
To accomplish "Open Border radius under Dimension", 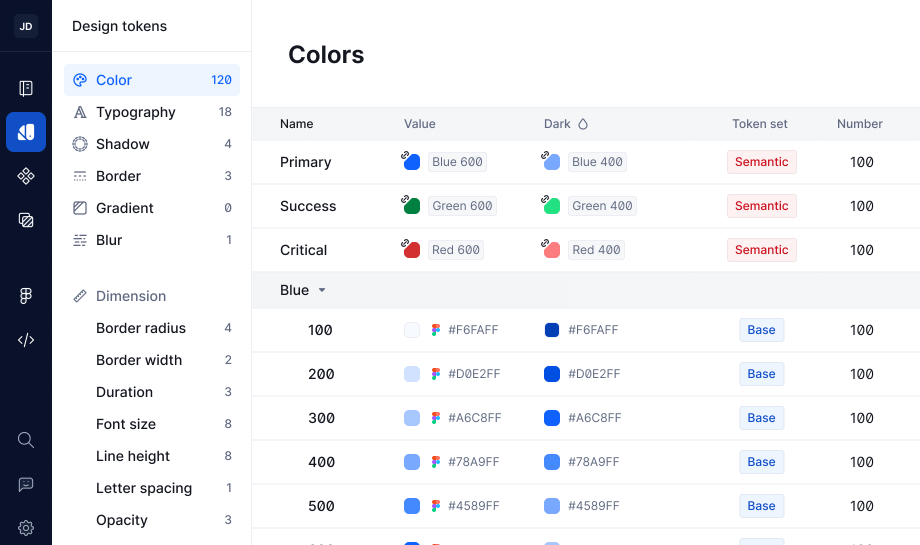I will [141, 328].
